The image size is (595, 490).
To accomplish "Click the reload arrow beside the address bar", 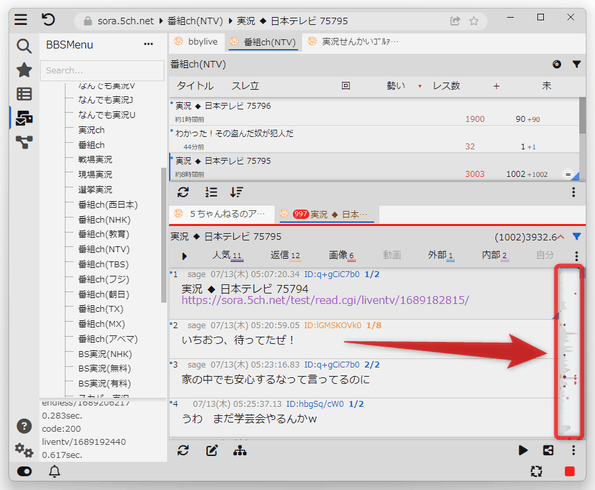I will point(48,19).
